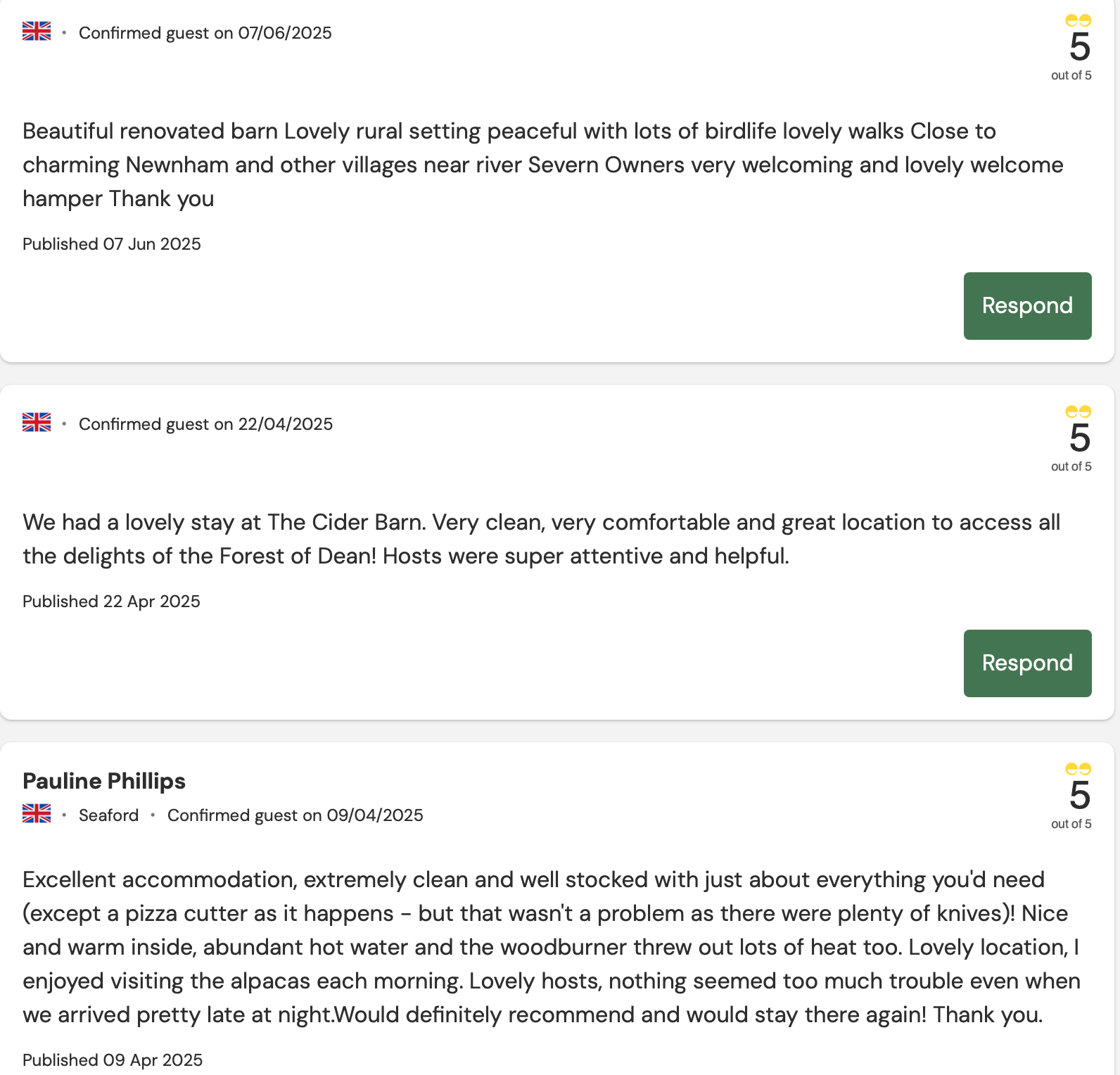The height and width of the screenshot is (1075, 1120).
Task: Select the Pauline Phillips reviewer name
Action: (104, 781)
